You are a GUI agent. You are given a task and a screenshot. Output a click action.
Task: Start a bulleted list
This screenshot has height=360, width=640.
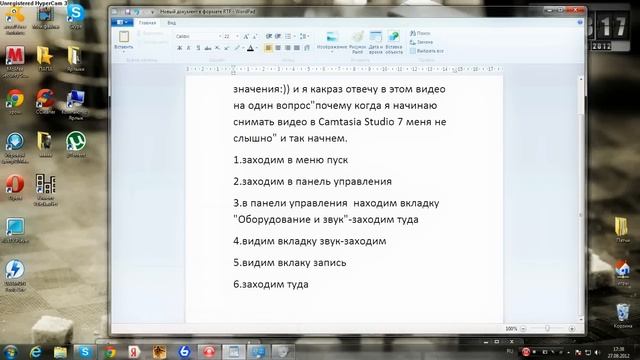[289, 36]
